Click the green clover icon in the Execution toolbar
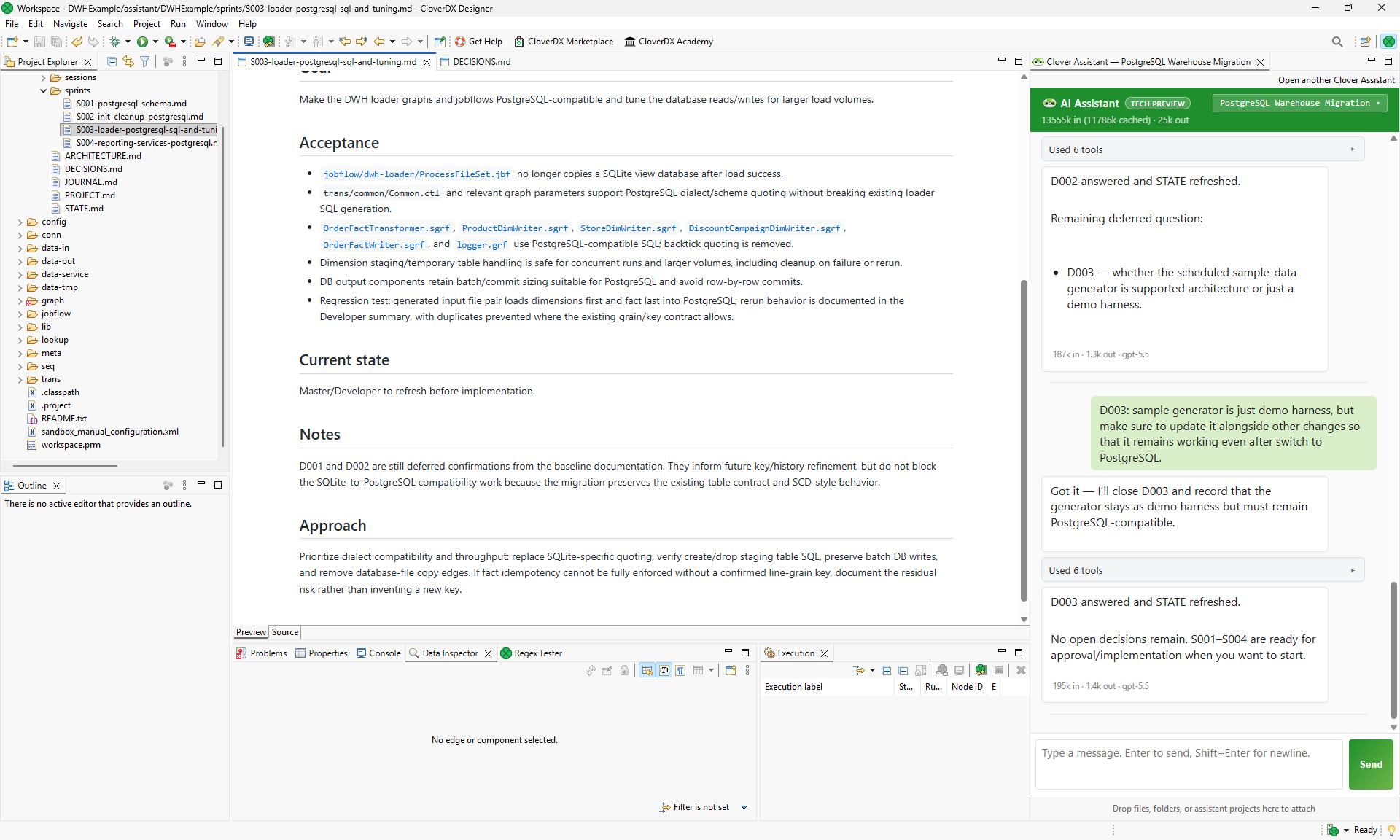Image resolution: width=1400 pixels, height=840 pixels. tap(981, 670)
